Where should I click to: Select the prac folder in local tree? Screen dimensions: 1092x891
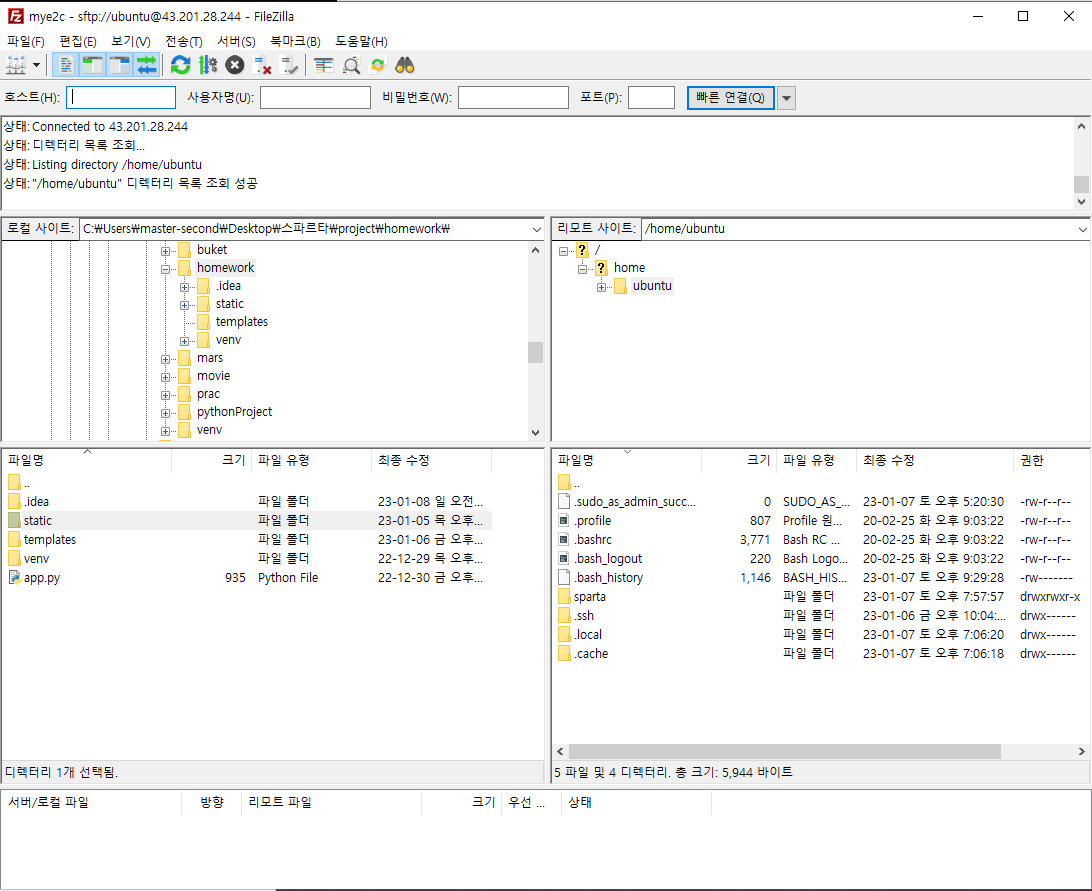[208, 394]
